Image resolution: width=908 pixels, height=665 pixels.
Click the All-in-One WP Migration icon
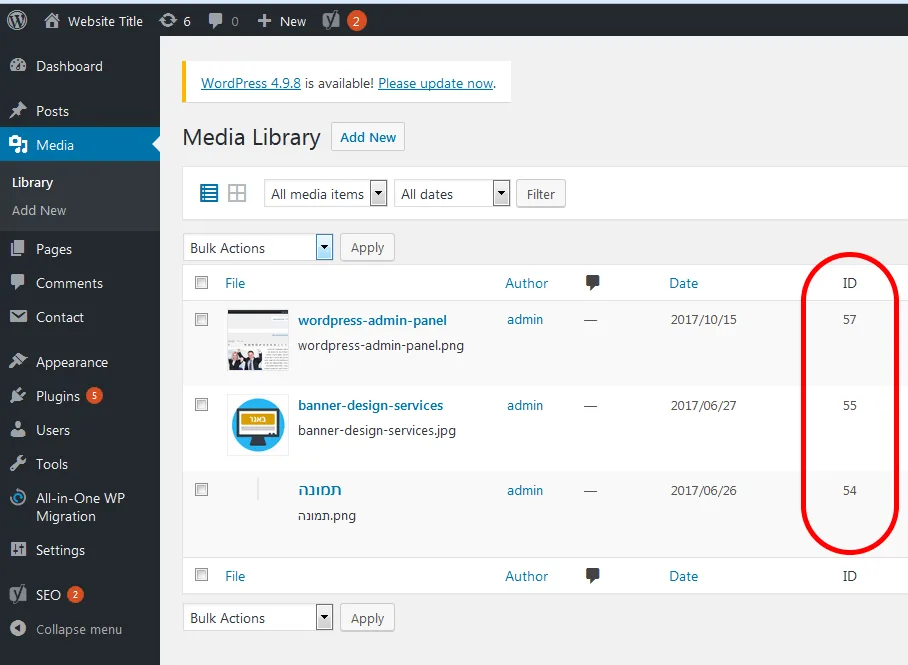18,498
